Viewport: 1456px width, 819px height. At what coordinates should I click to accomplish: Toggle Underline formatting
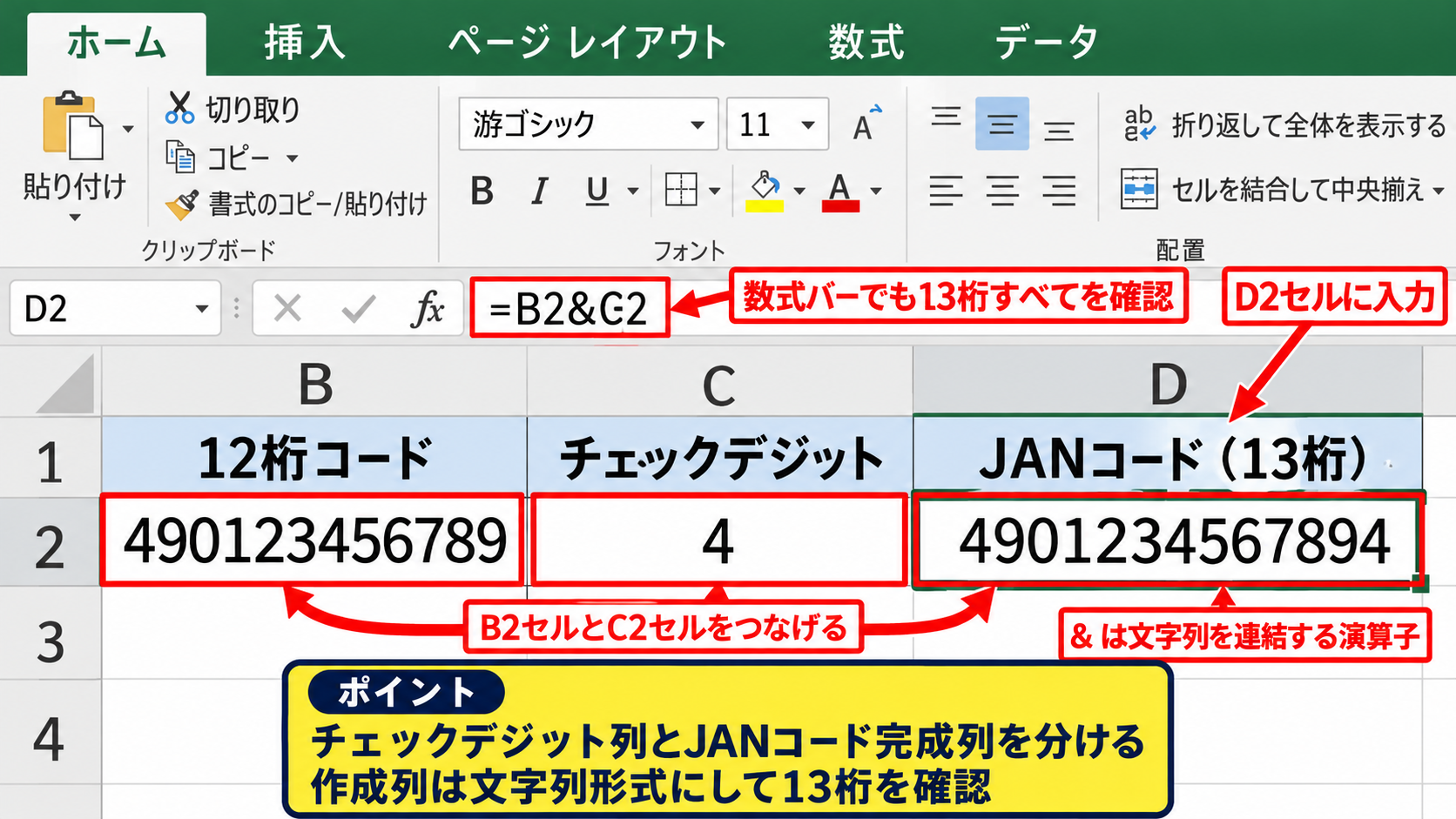tap(597, 191)
